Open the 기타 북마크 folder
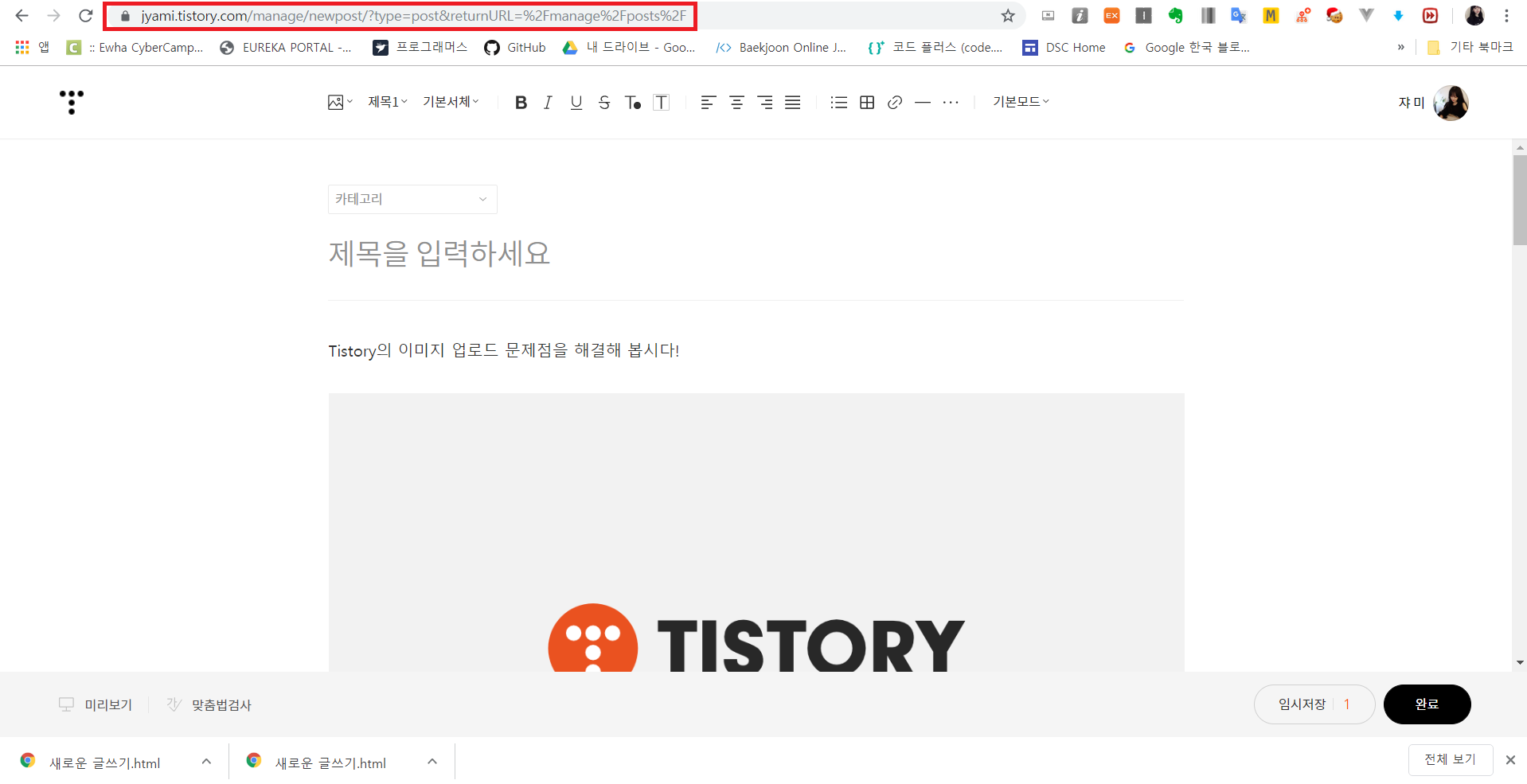This screenshot has width=1527, height=784. coord(1470,48)
